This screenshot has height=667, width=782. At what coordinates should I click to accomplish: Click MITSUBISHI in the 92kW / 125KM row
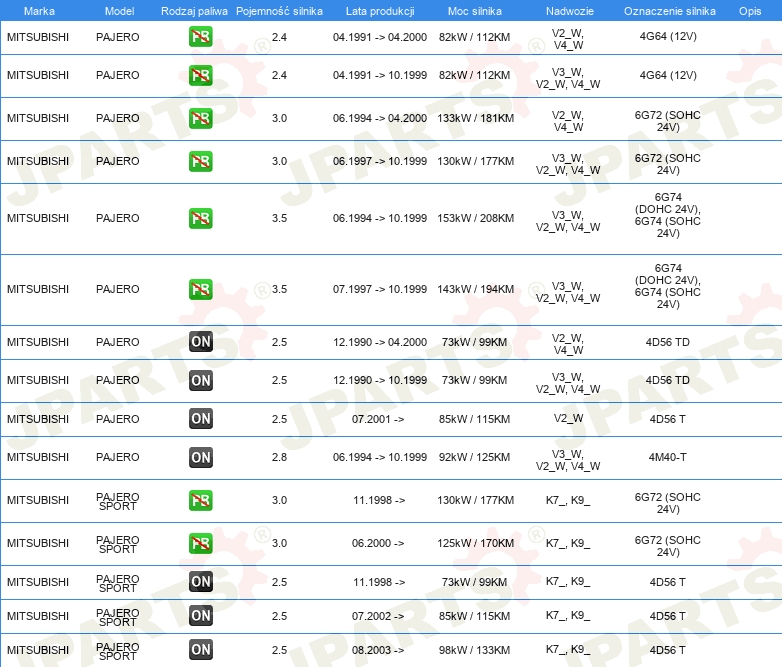click(38, 457)
